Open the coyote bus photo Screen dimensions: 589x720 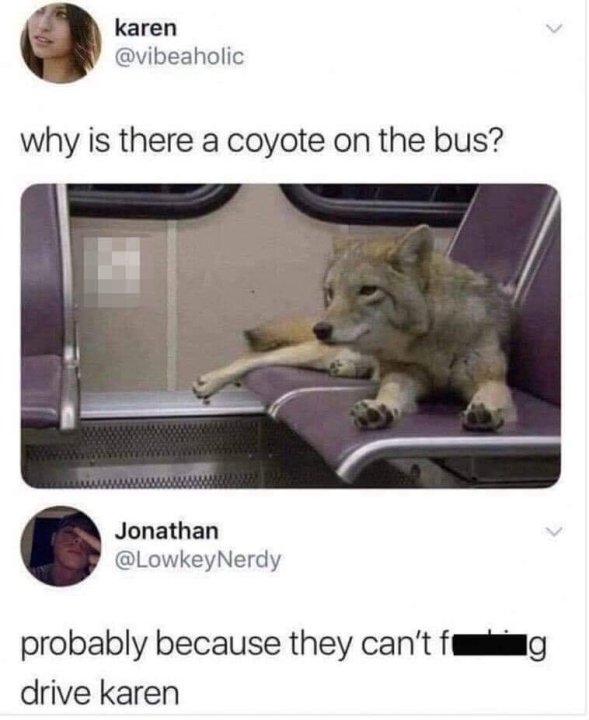click(291, 336)
